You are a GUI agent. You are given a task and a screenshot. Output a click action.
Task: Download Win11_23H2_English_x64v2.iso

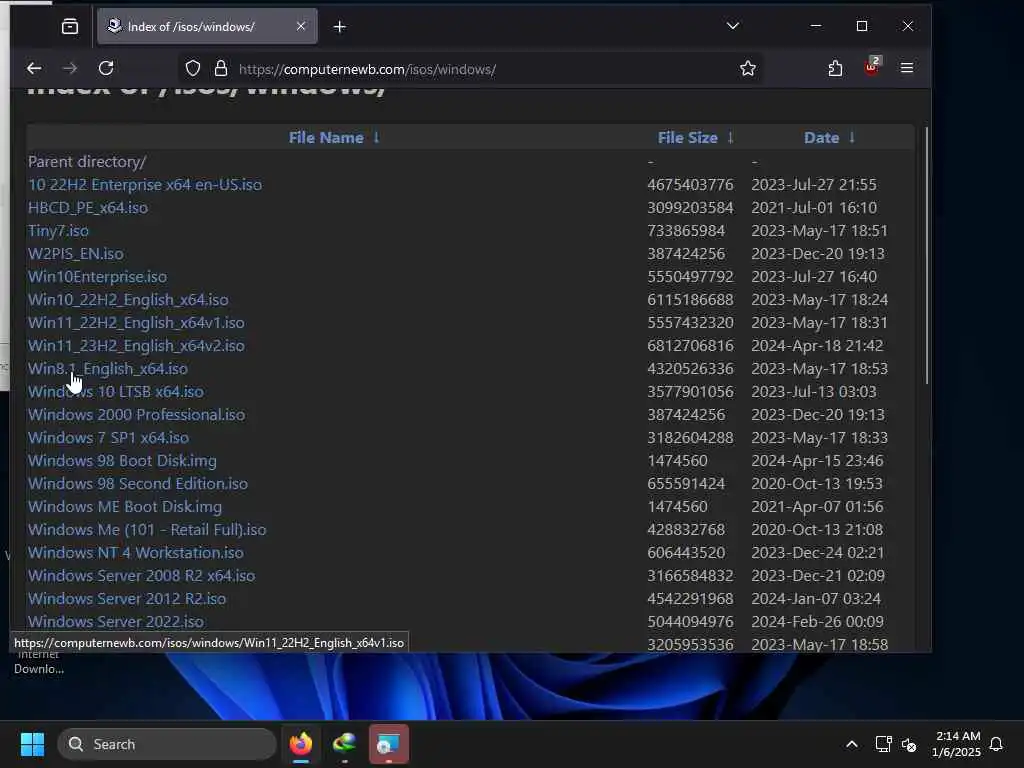point(136,345)
